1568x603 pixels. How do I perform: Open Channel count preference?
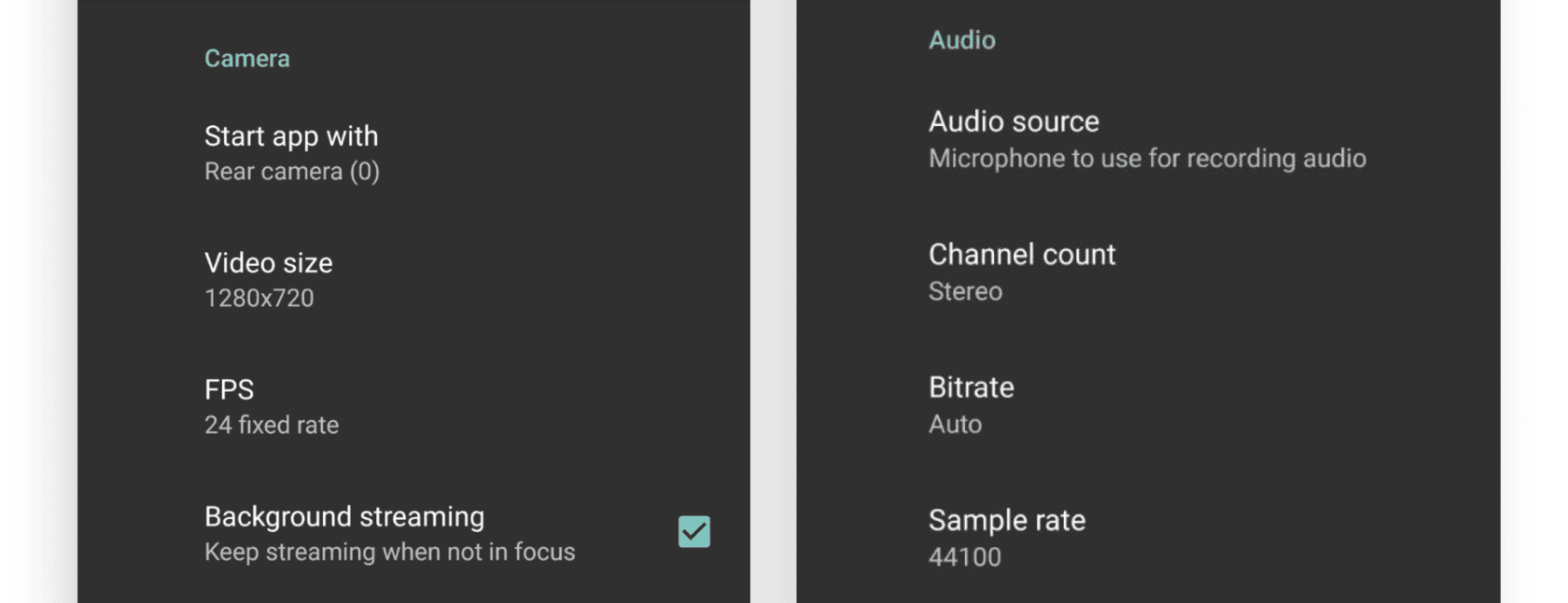click(x=1022, y=255)
